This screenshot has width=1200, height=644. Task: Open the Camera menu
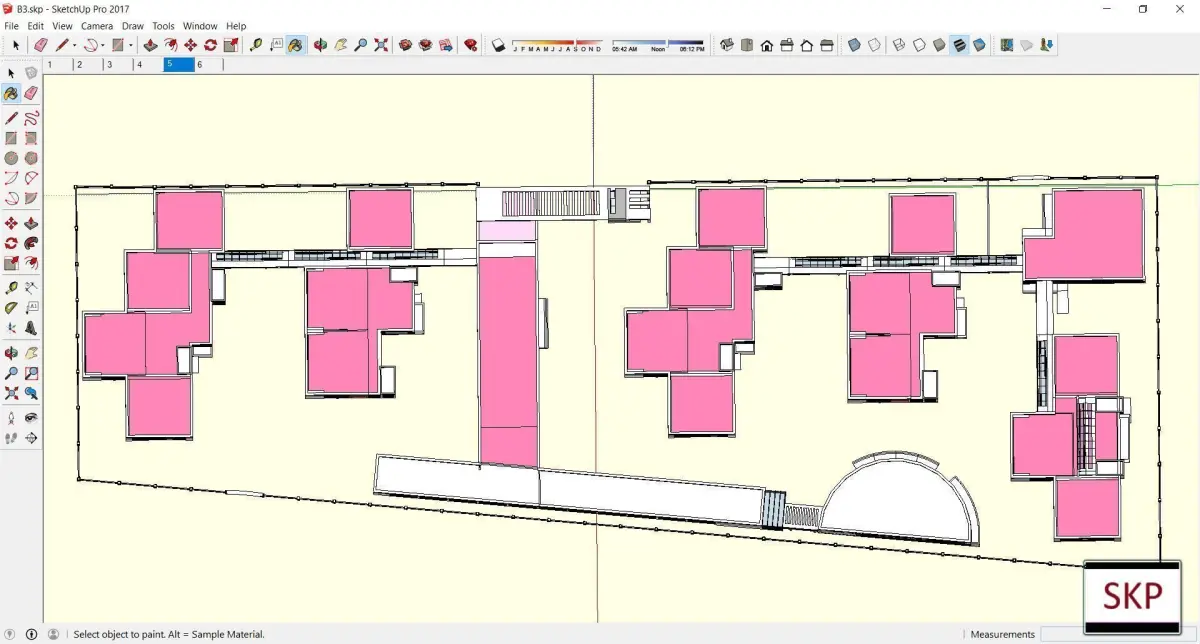(x=97, y=26)
